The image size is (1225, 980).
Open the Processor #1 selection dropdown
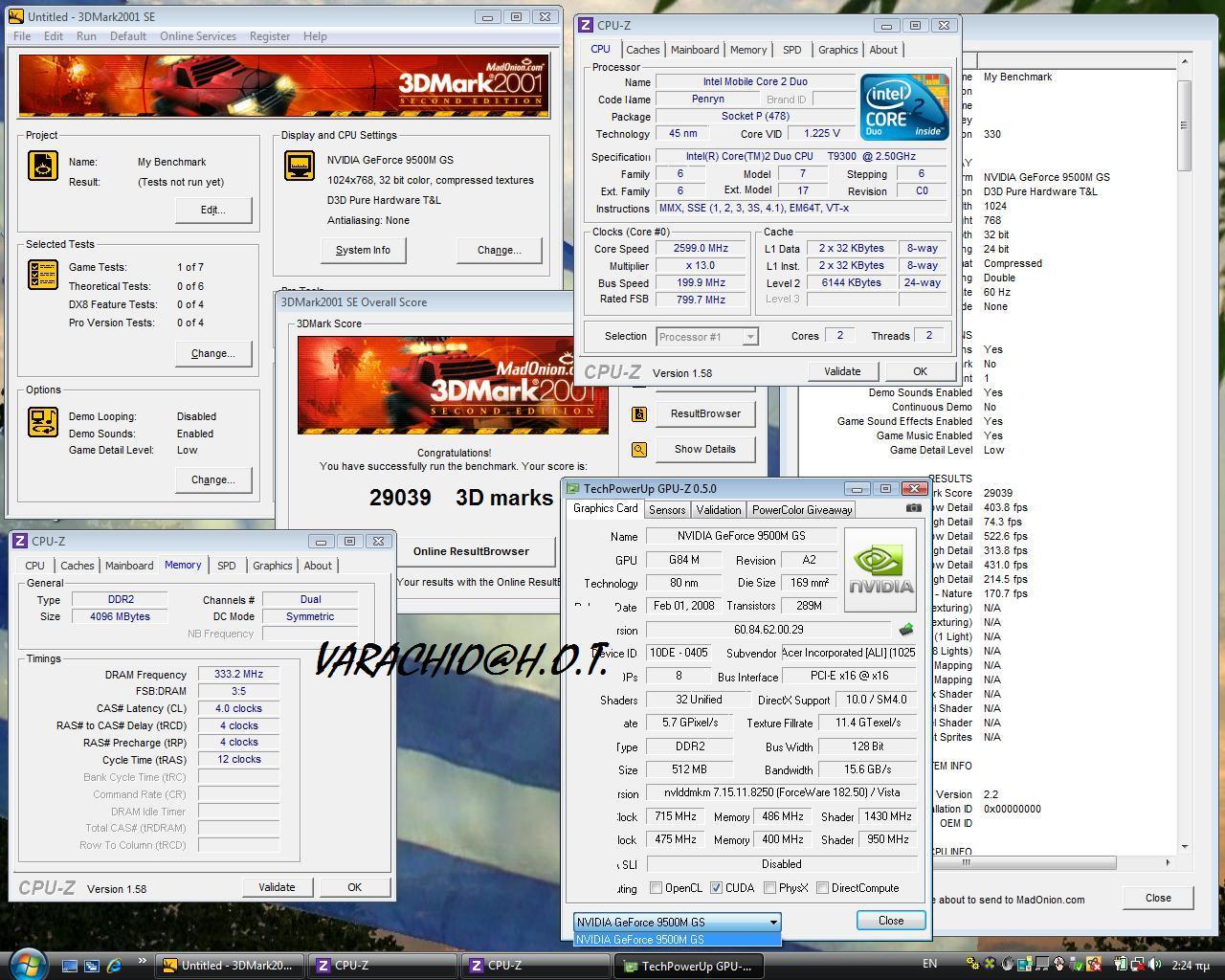coord(707,336)
